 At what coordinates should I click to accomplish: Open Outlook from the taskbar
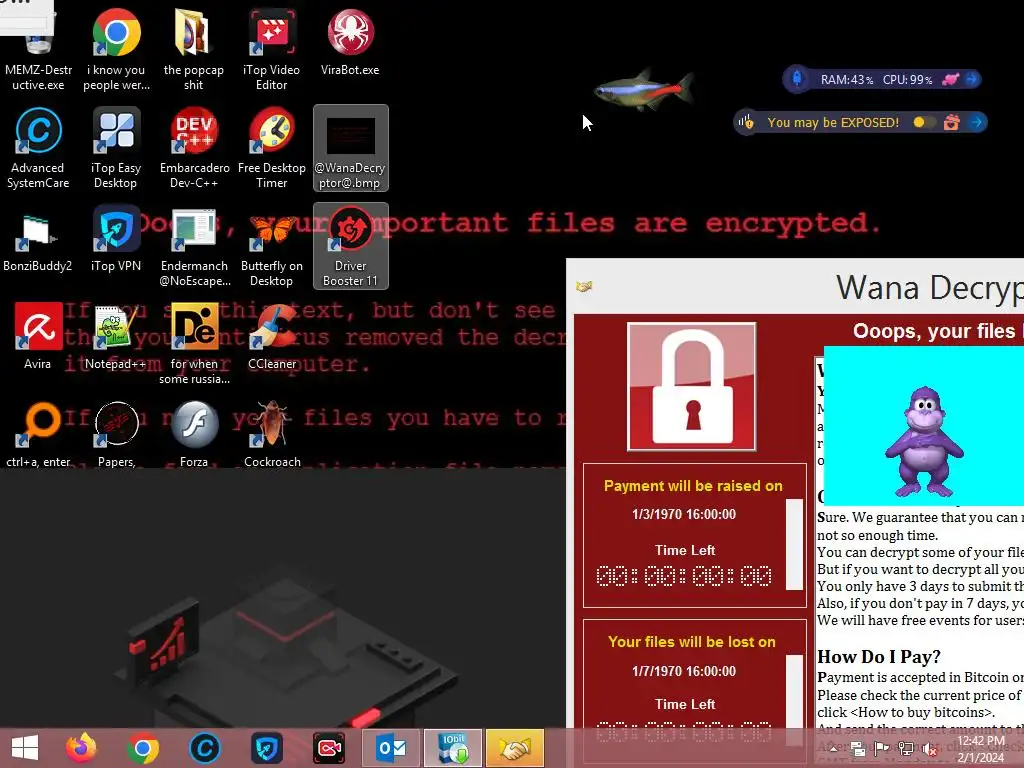(391, 748)
